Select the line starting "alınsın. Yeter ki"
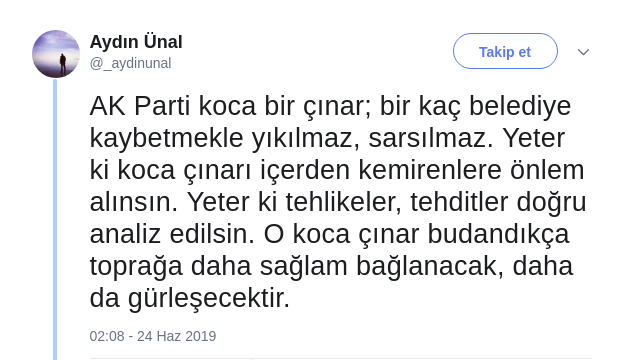This screenshot has width=621, height=360. click(338, 202)
